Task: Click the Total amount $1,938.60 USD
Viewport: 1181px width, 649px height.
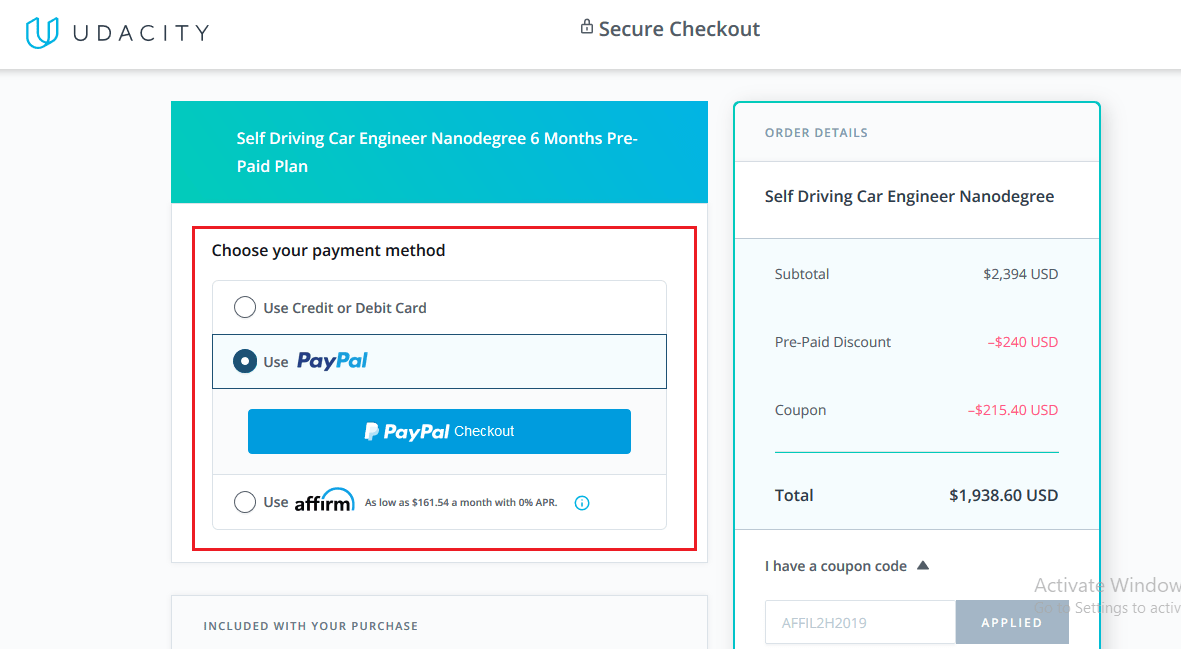Action: 1003,495
